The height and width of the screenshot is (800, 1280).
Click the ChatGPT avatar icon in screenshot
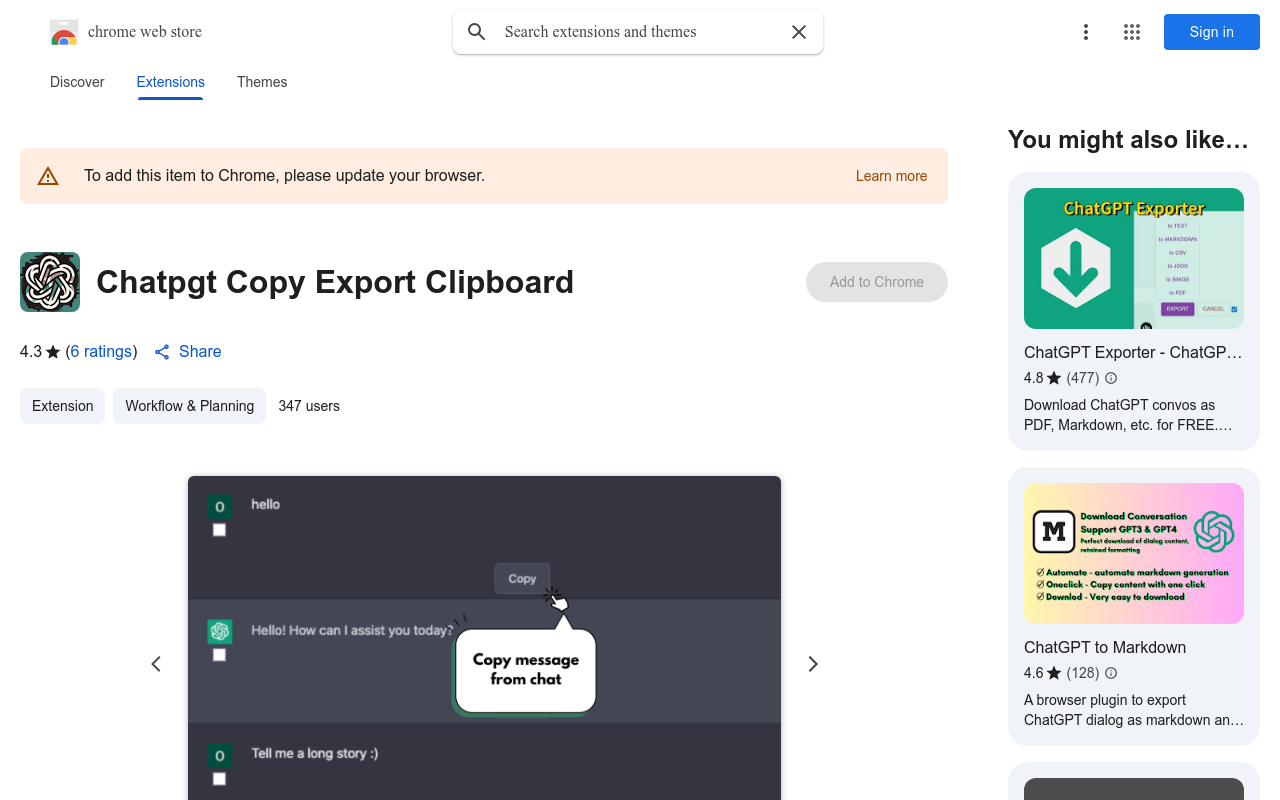click(x=220, y=631)
